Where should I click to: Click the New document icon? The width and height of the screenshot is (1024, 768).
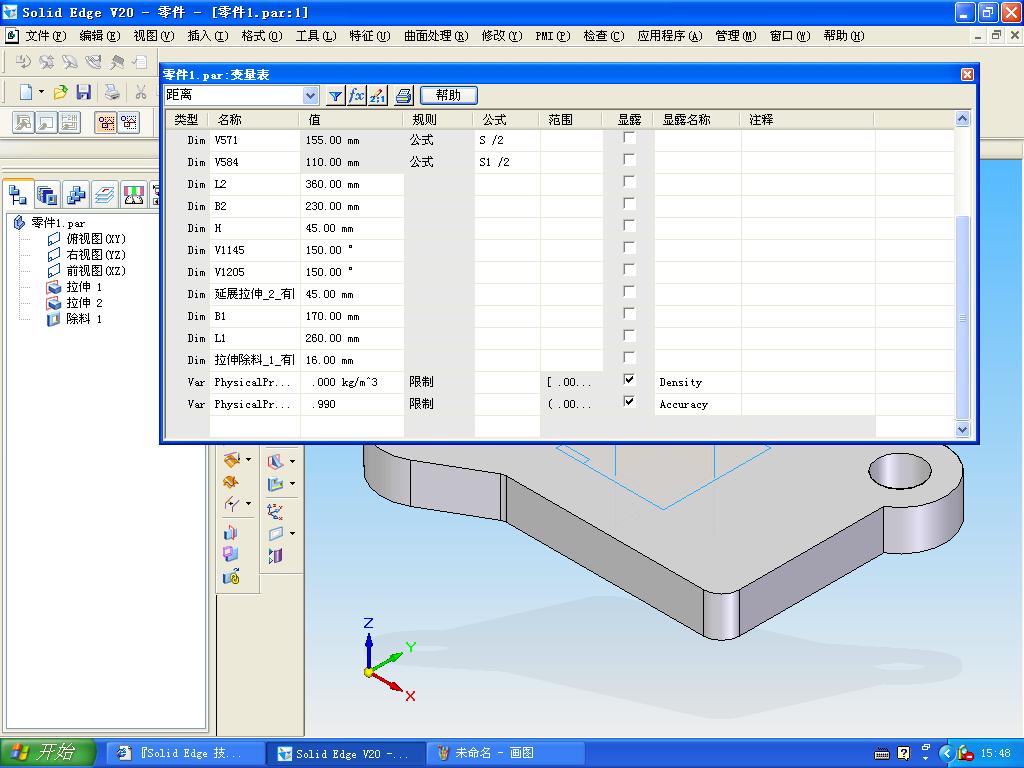tap(25, 92)
